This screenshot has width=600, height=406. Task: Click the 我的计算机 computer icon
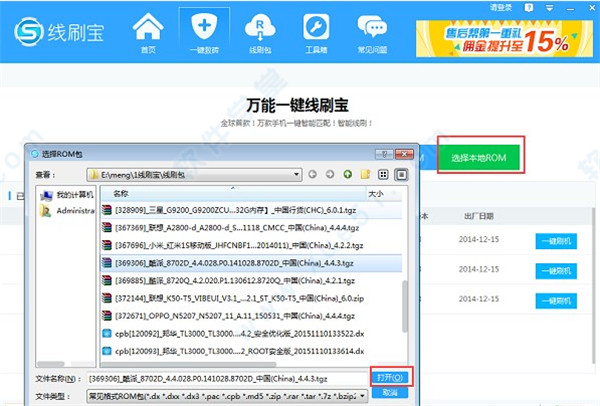click(46, 196)
